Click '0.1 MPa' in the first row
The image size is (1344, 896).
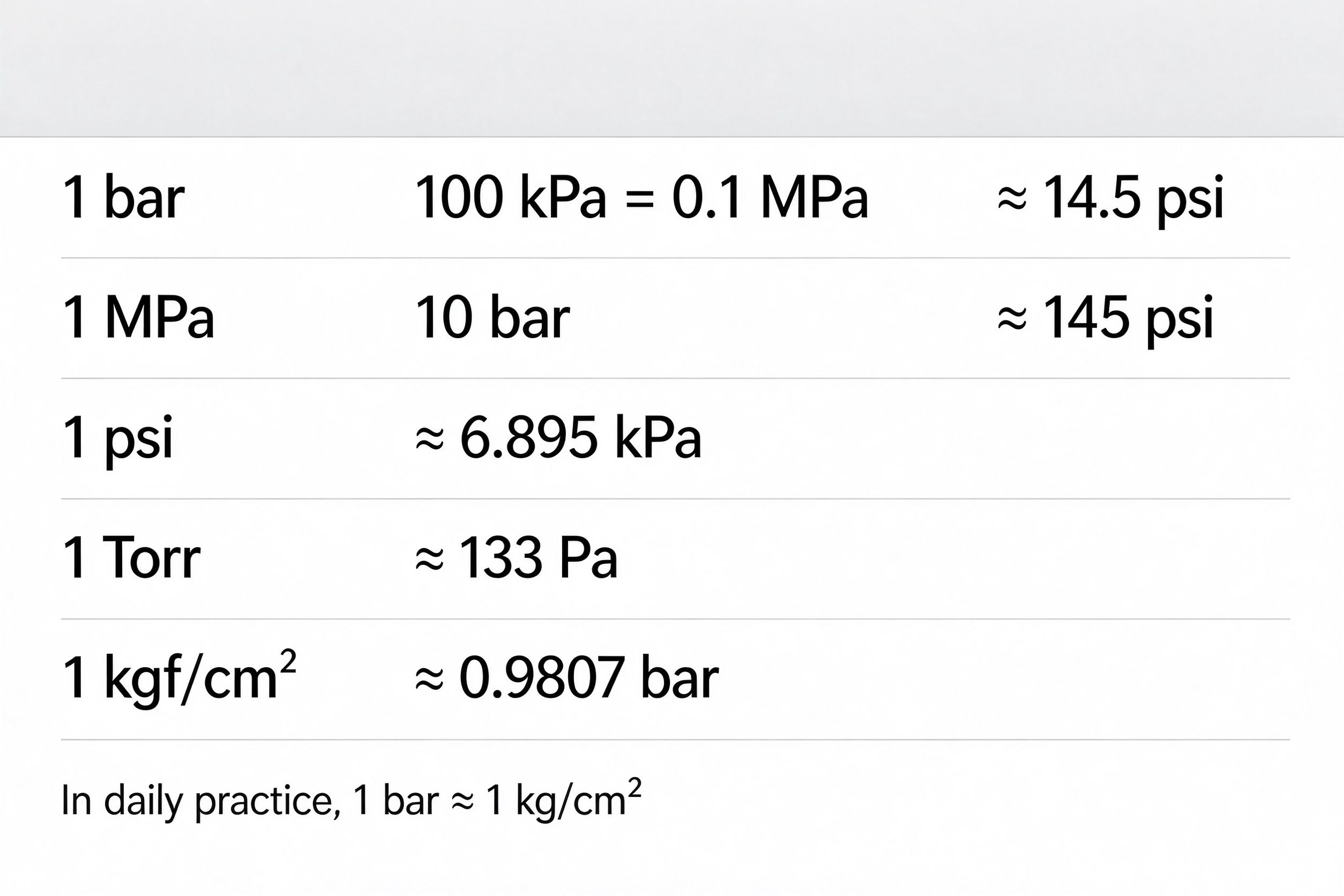click(770, 197)
